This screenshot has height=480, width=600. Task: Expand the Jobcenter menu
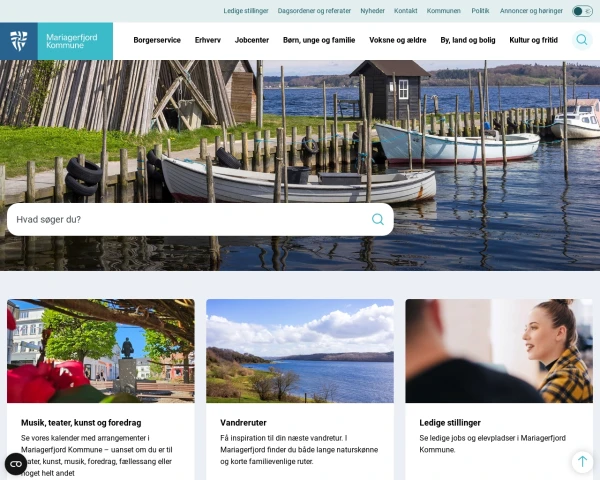[252, 40]
